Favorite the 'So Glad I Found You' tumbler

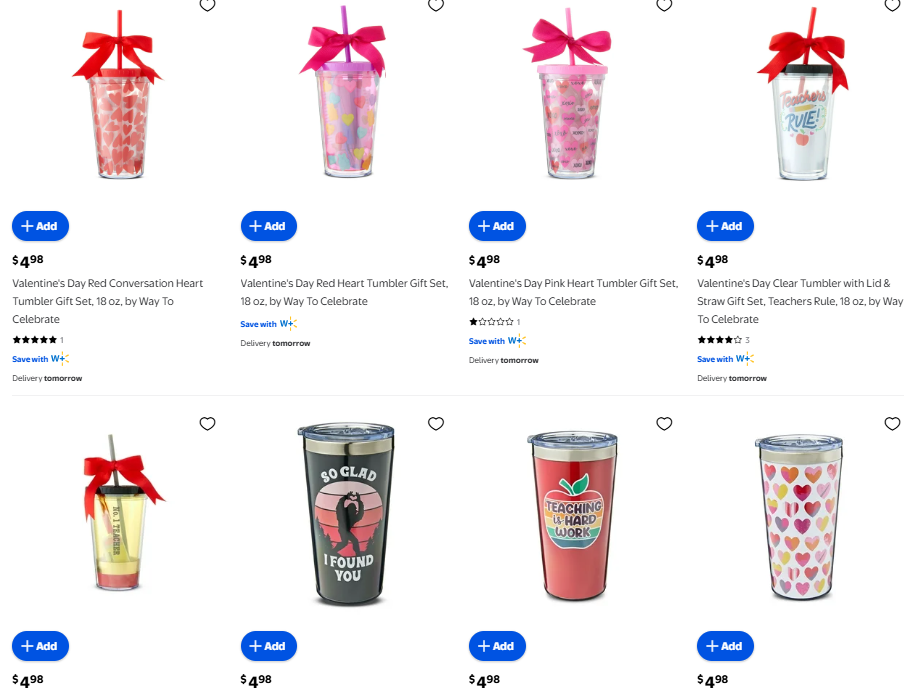tap(436, 424)
